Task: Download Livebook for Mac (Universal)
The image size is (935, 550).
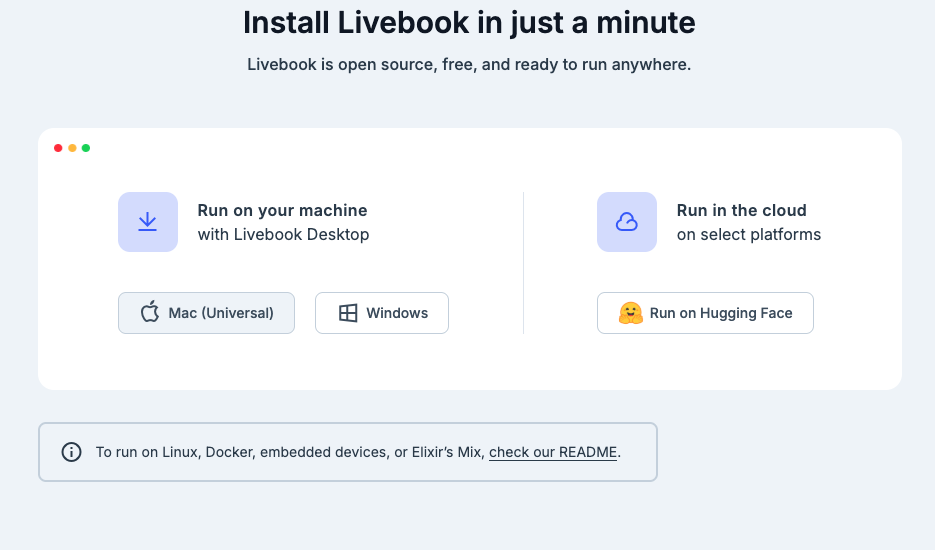Action: tap(206, 313)
